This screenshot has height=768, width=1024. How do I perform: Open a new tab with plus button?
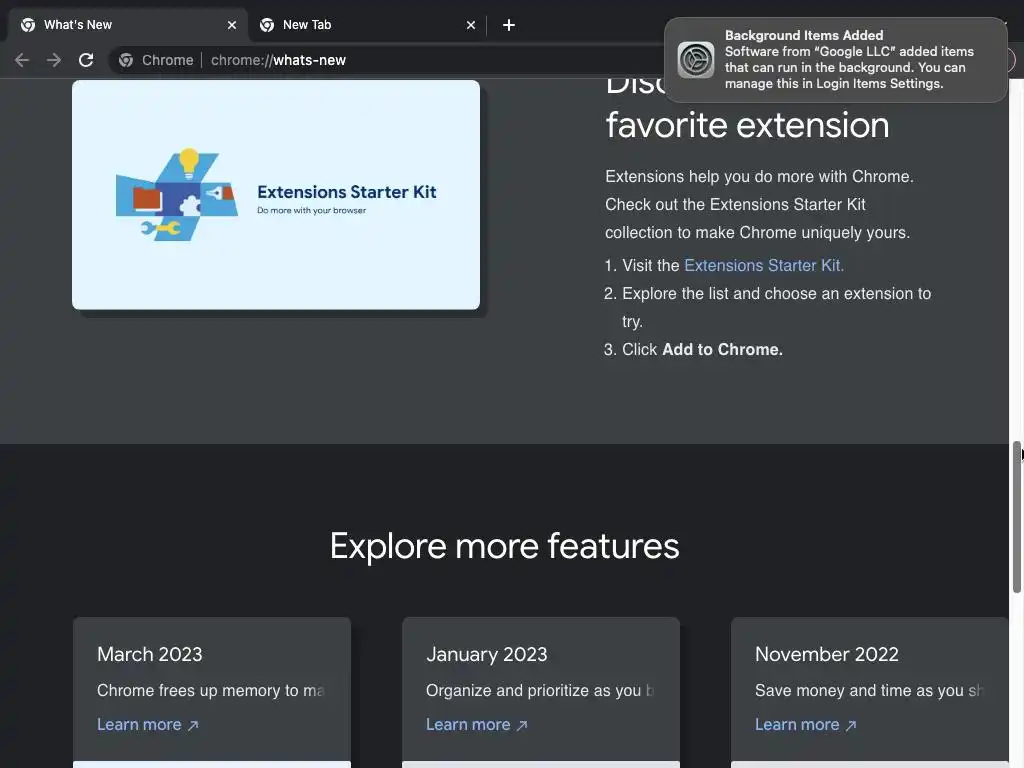click(x=509, y=25)
